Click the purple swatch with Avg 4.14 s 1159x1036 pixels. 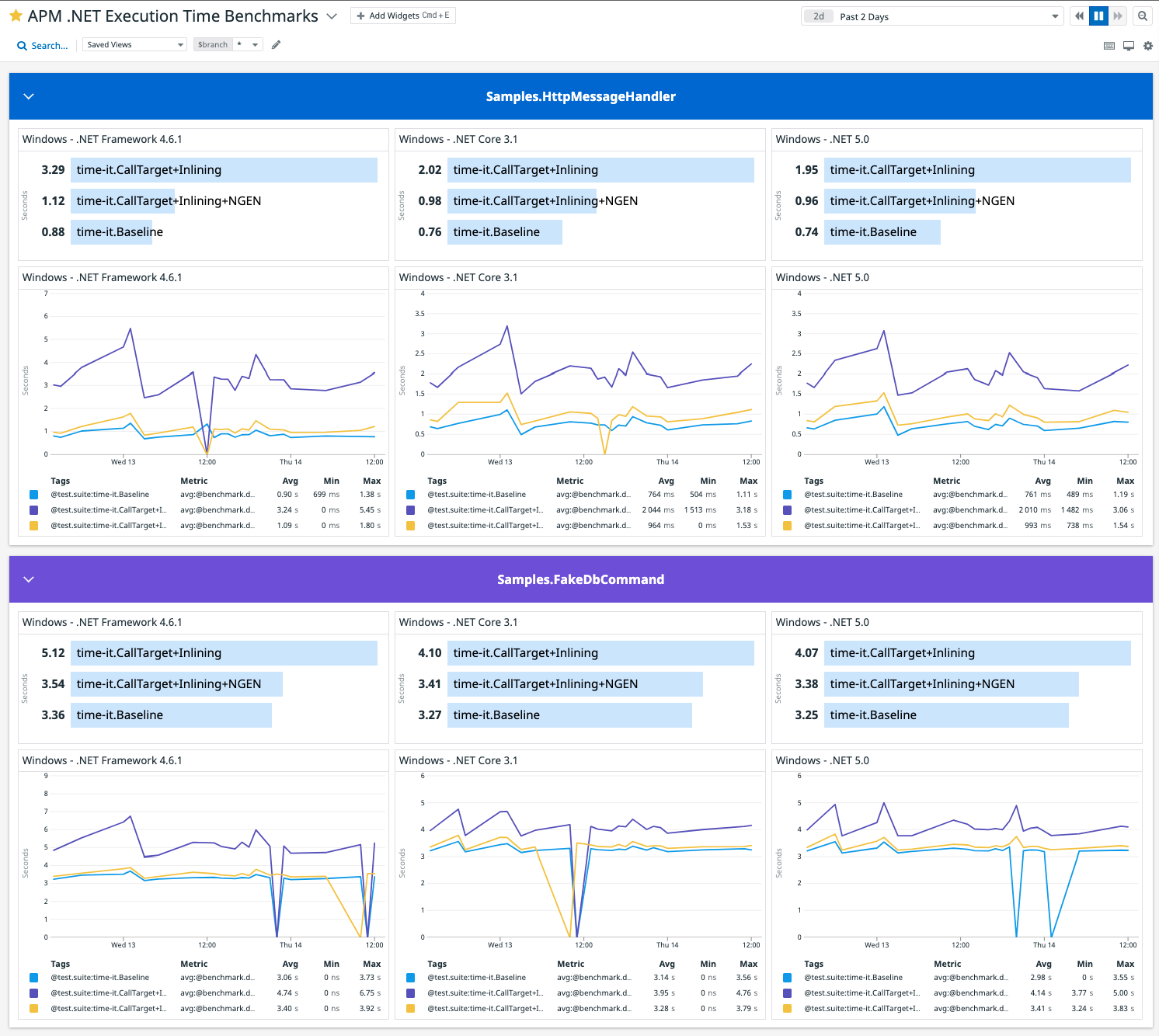tap(787, 993)
